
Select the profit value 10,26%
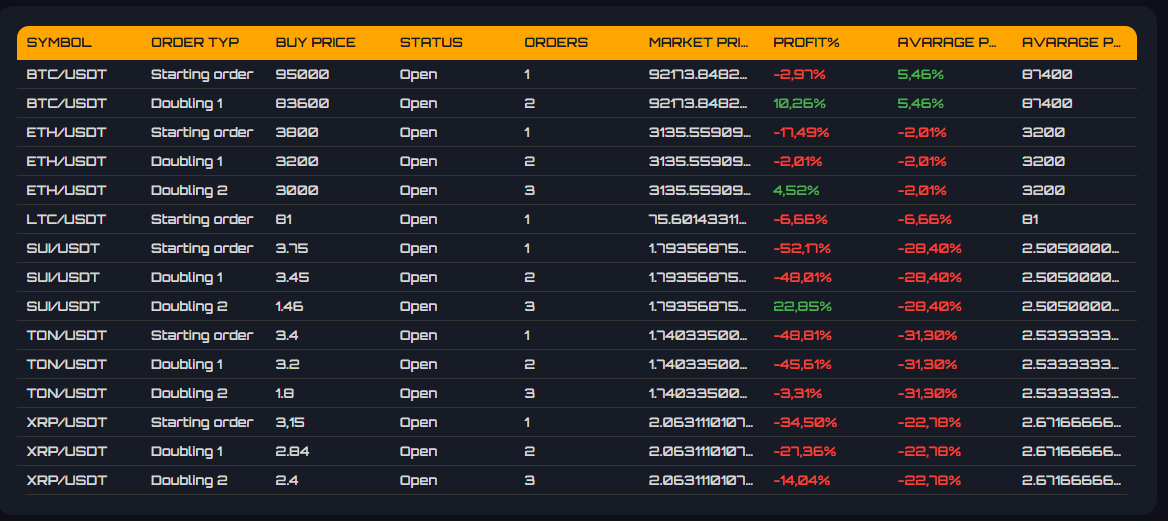tap(798, 104)
